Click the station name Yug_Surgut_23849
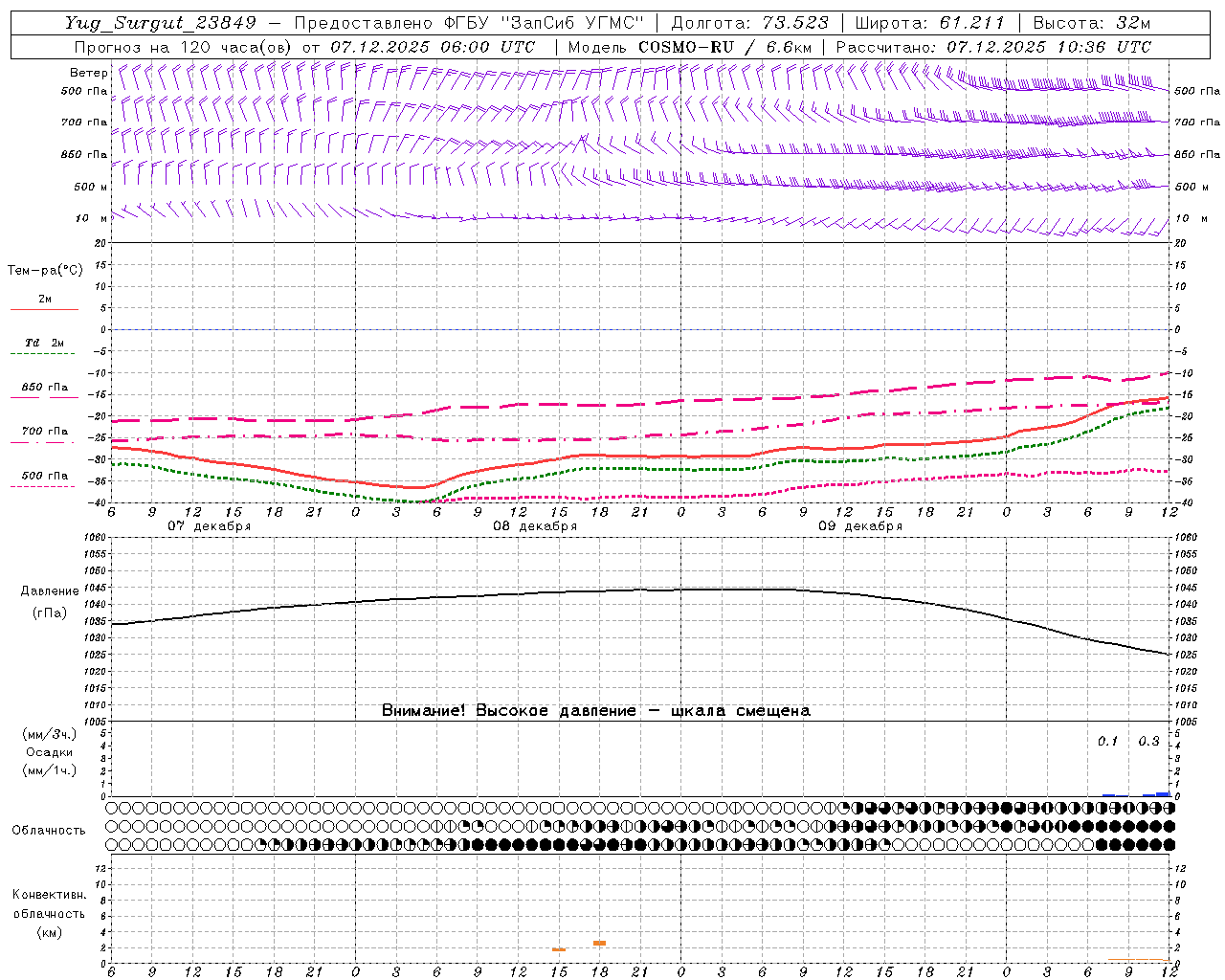Screen dimensions: 1225x980 coord(161,23)
